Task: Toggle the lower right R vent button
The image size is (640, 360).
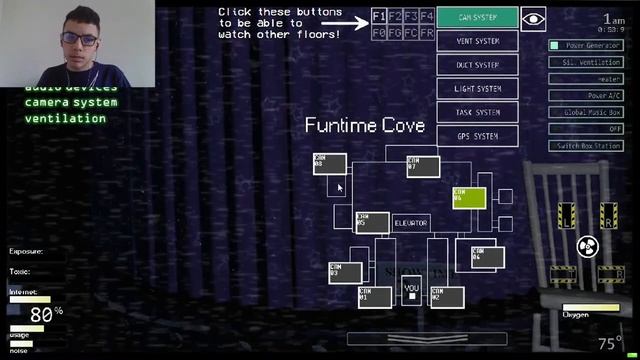Action: pyautogui.click(x=611, y=274)
